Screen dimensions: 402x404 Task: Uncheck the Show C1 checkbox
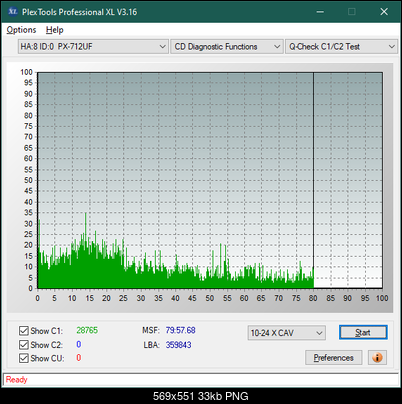click(24, 331)
